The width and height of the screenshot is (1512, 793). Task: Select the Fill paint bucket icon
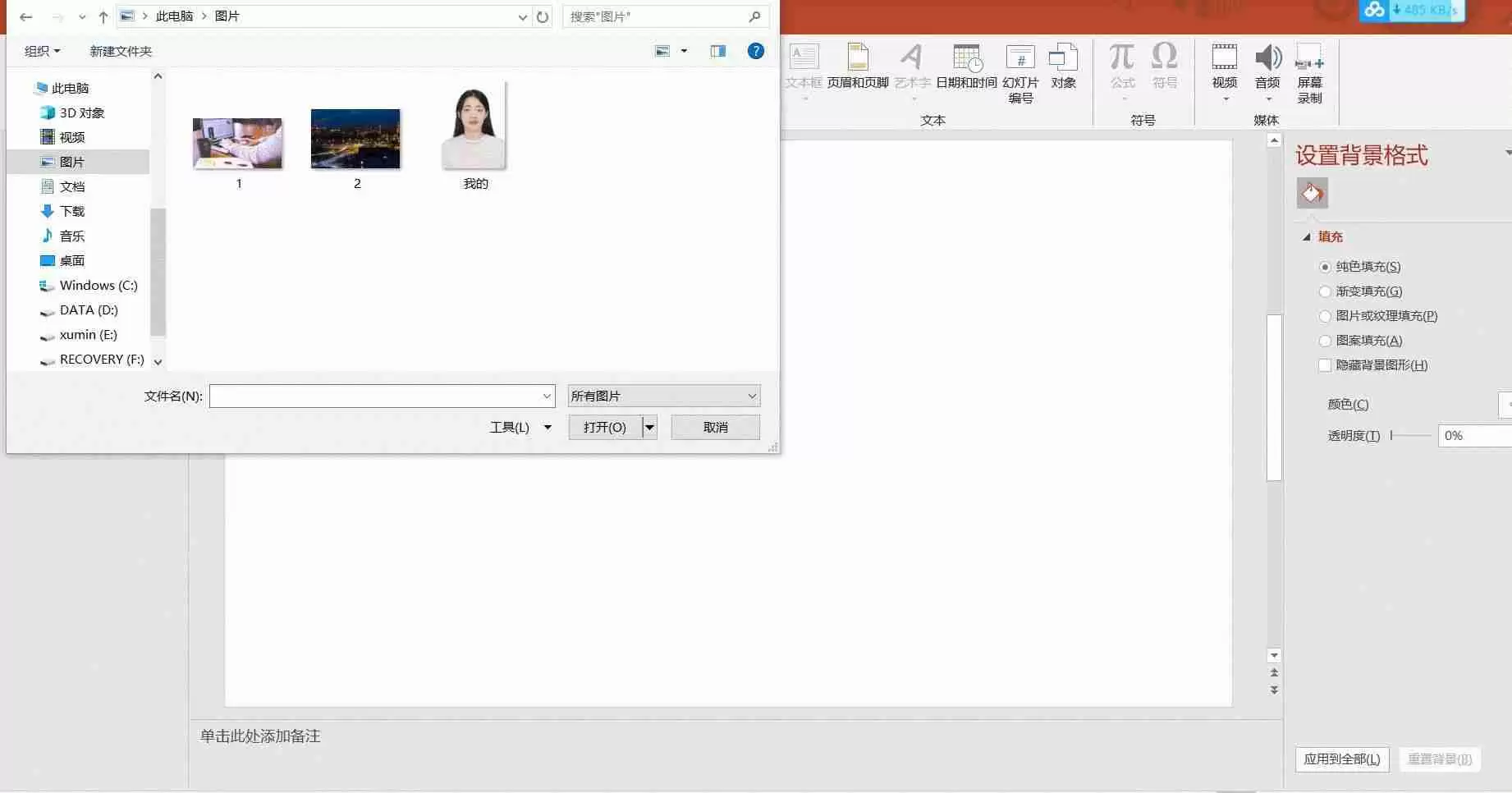1312,194
